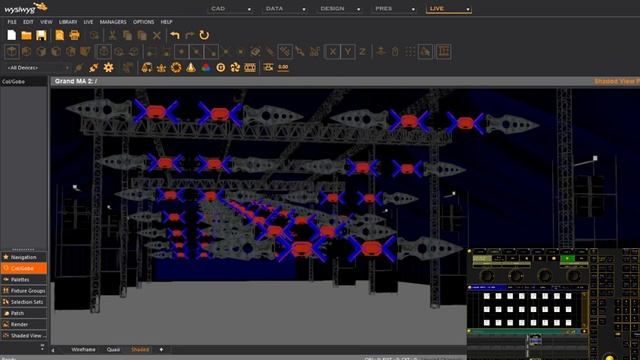Open the All Devices dropdown
Screen dimensions: 640x360
click(x=38, y=68)
